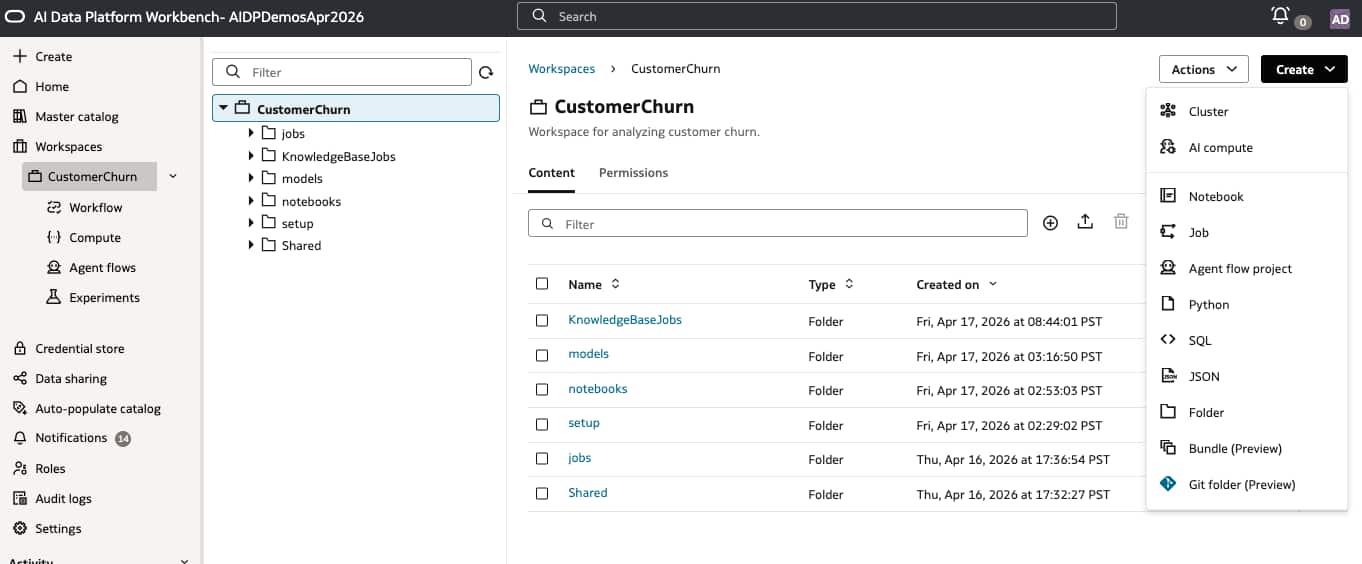Click the Create plus icon in sidebar

(x=19, y=56)
